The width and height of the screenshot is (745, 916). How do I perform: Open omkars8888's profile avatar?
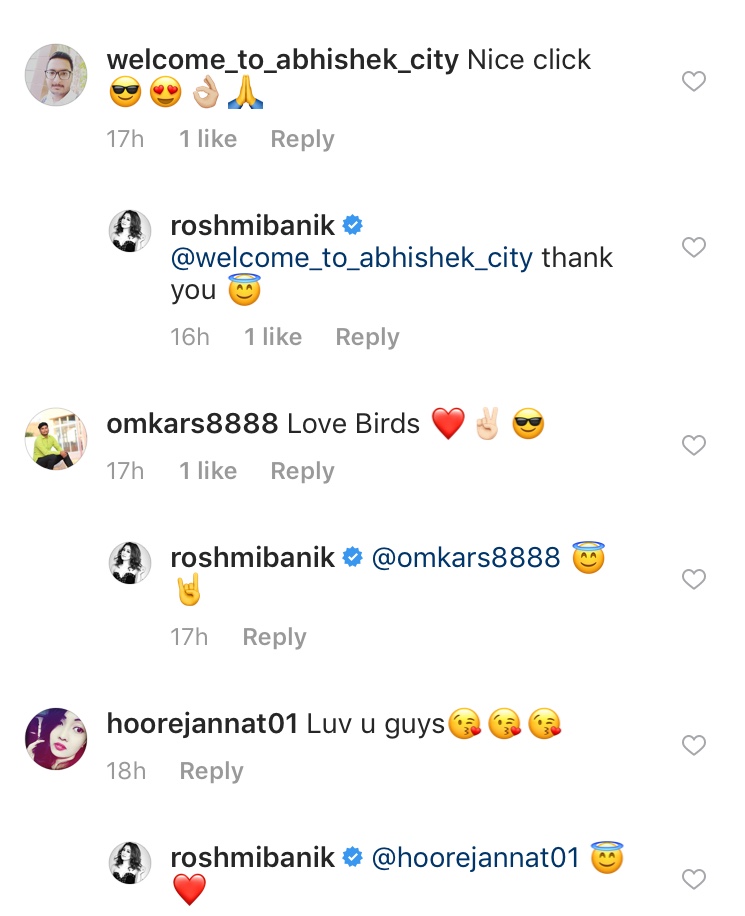56,439
